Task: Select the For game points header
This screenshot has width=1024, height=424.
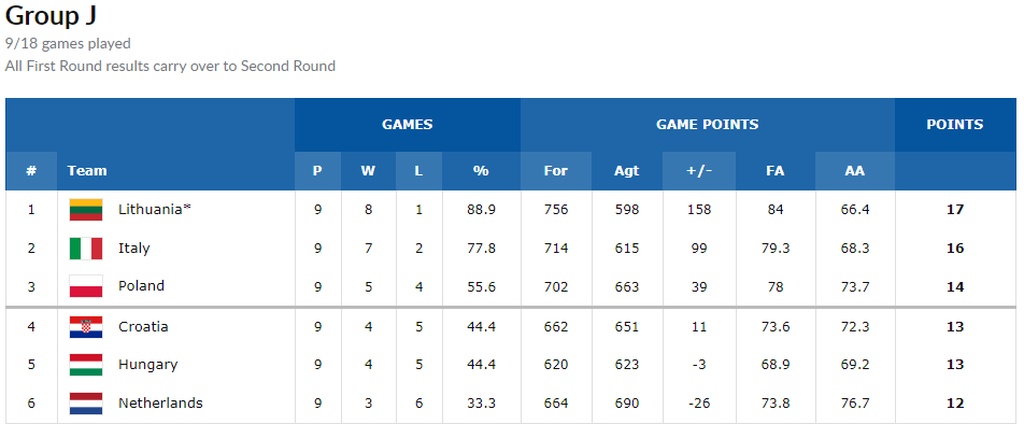Action: [x=556, y=171]
